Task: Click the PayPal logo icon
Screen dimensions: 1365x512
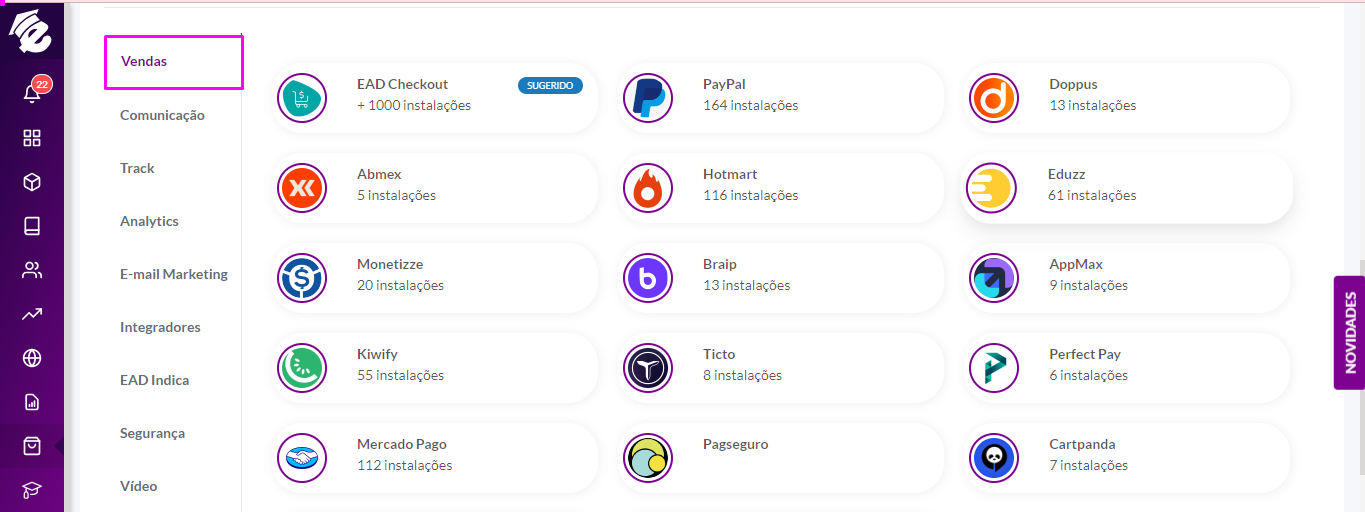Action: coord(648,98)
